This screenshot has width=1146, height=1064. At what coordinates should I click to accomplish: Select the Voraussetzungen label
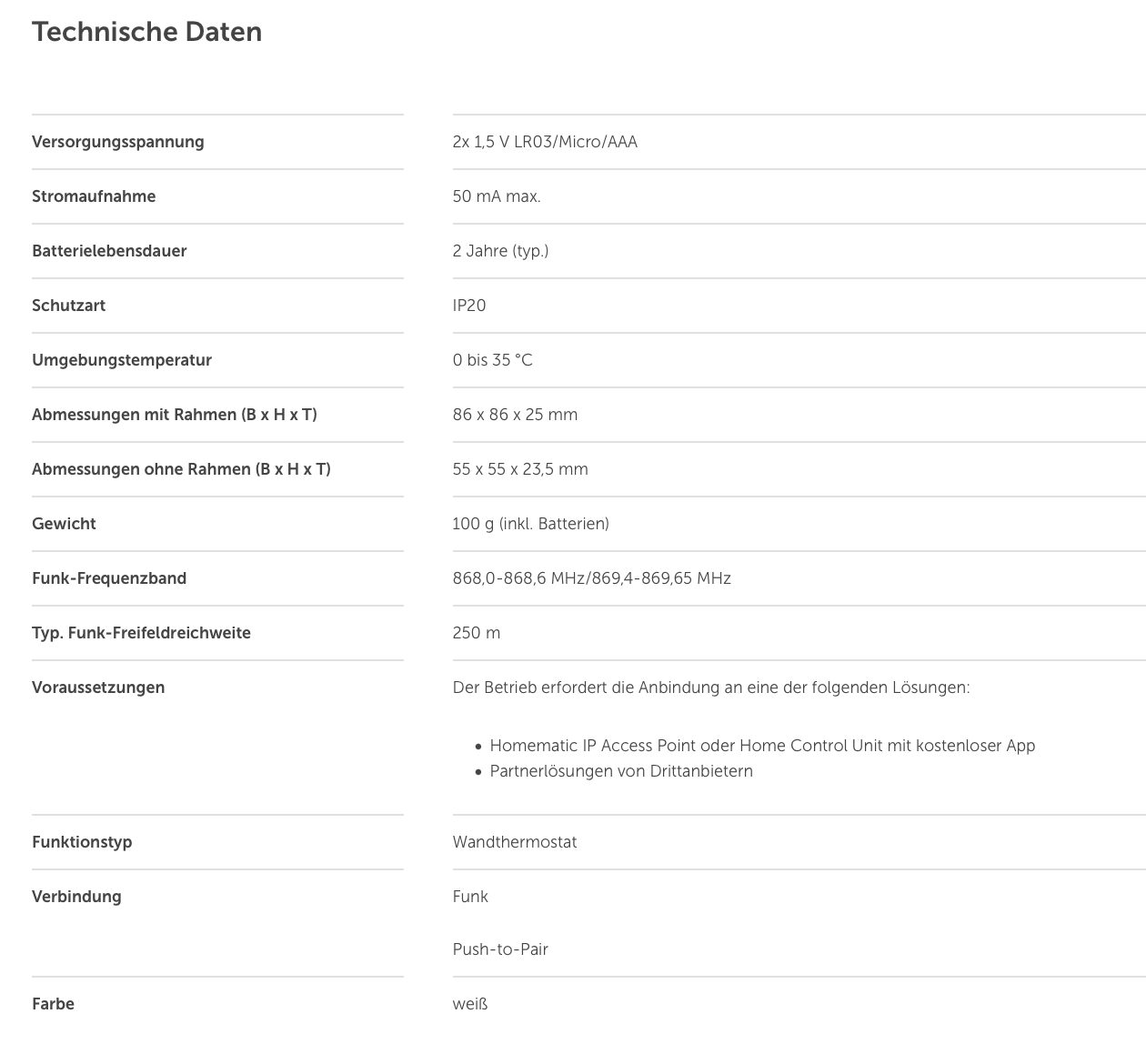98,688
